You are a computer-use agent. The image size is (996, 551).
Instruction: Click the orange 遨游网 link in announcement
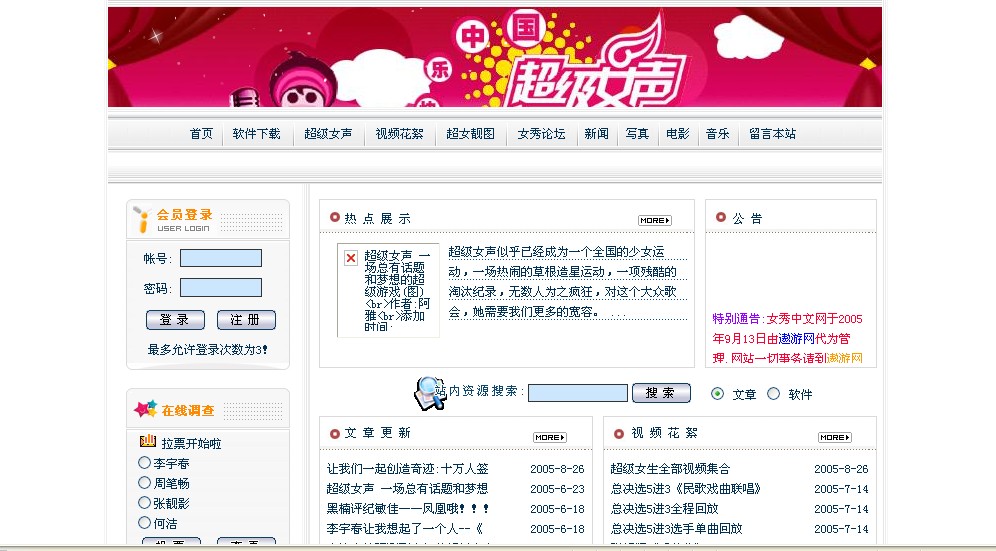pyautogui.click(x=845, y=358)
